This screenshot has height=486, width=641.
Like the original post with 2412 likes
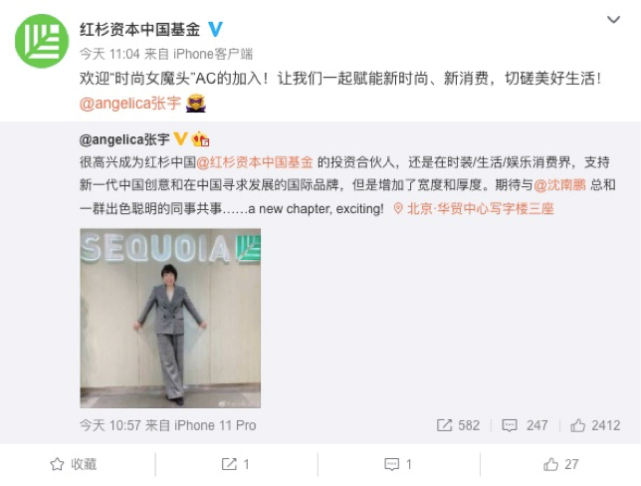pyautogui.click(x=595, y=425)
